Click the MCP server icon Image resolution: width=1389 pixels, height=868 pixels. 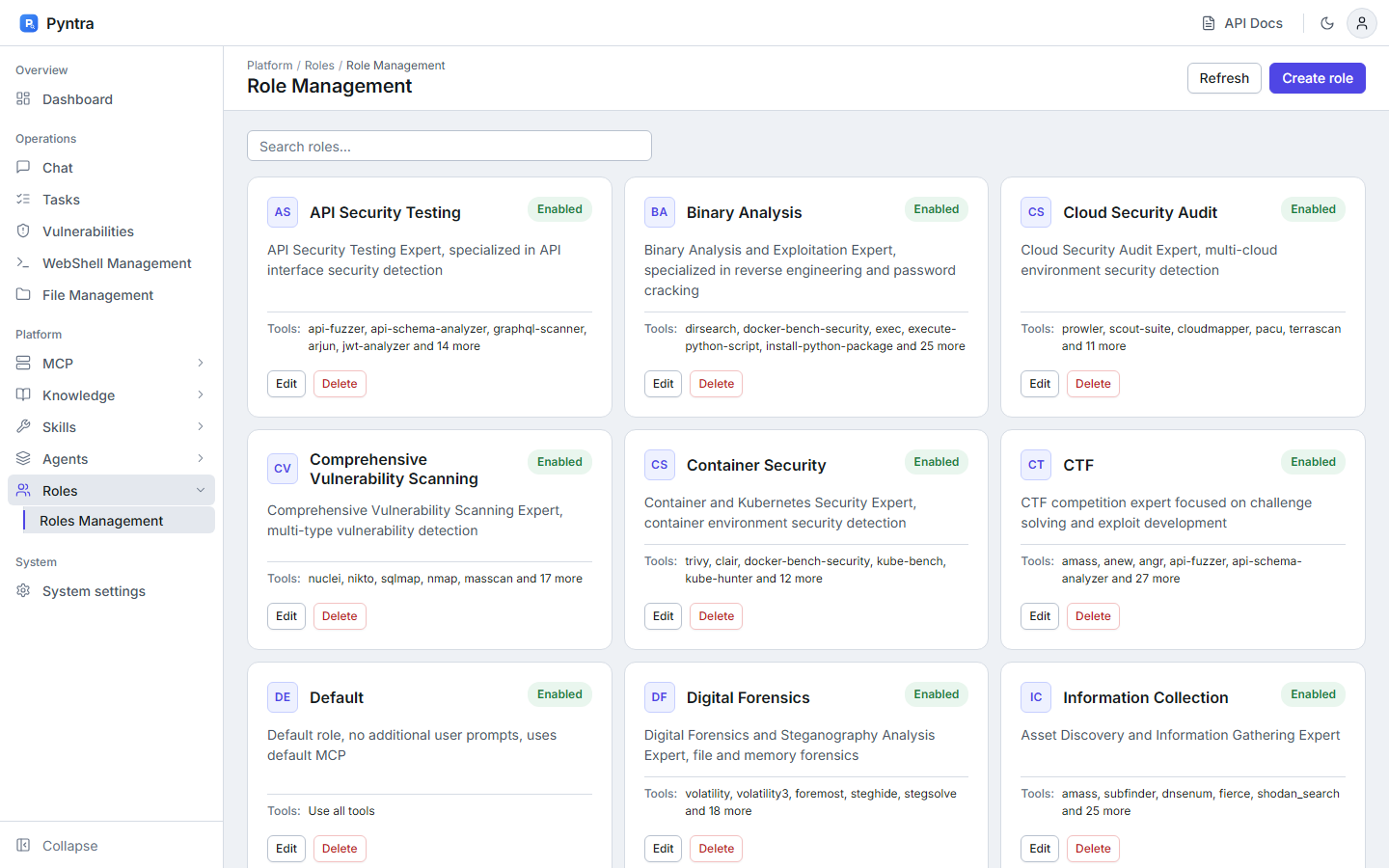23,364
